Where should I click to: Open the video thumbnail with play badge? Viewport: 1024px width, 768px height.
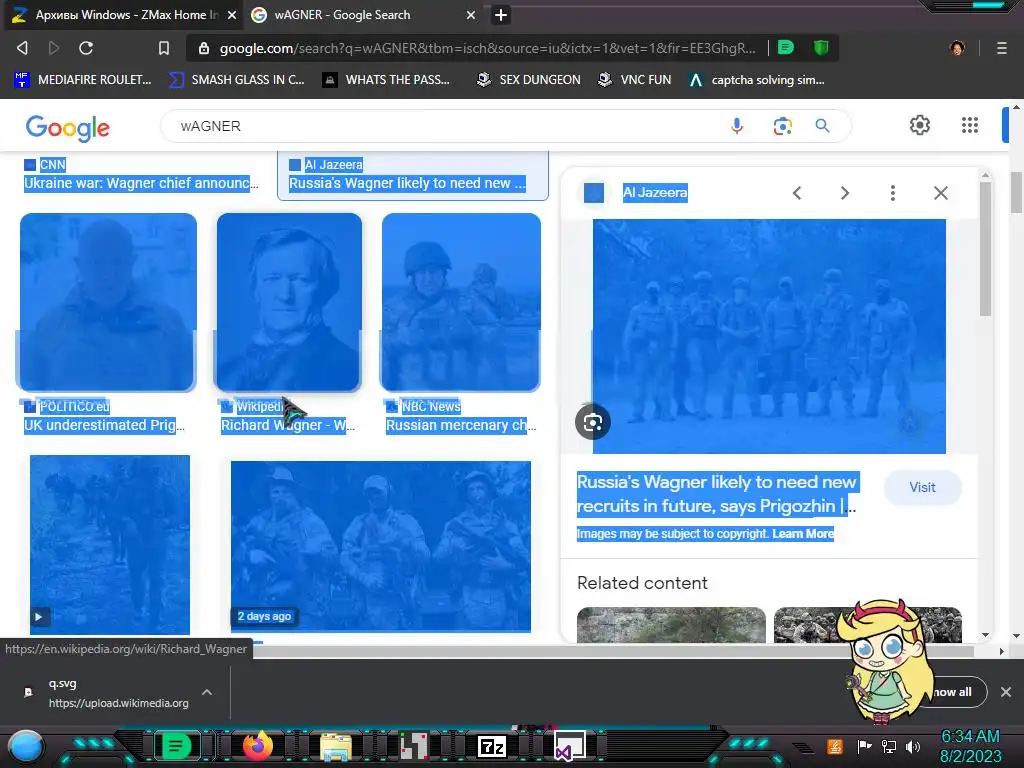click(110, 545)
